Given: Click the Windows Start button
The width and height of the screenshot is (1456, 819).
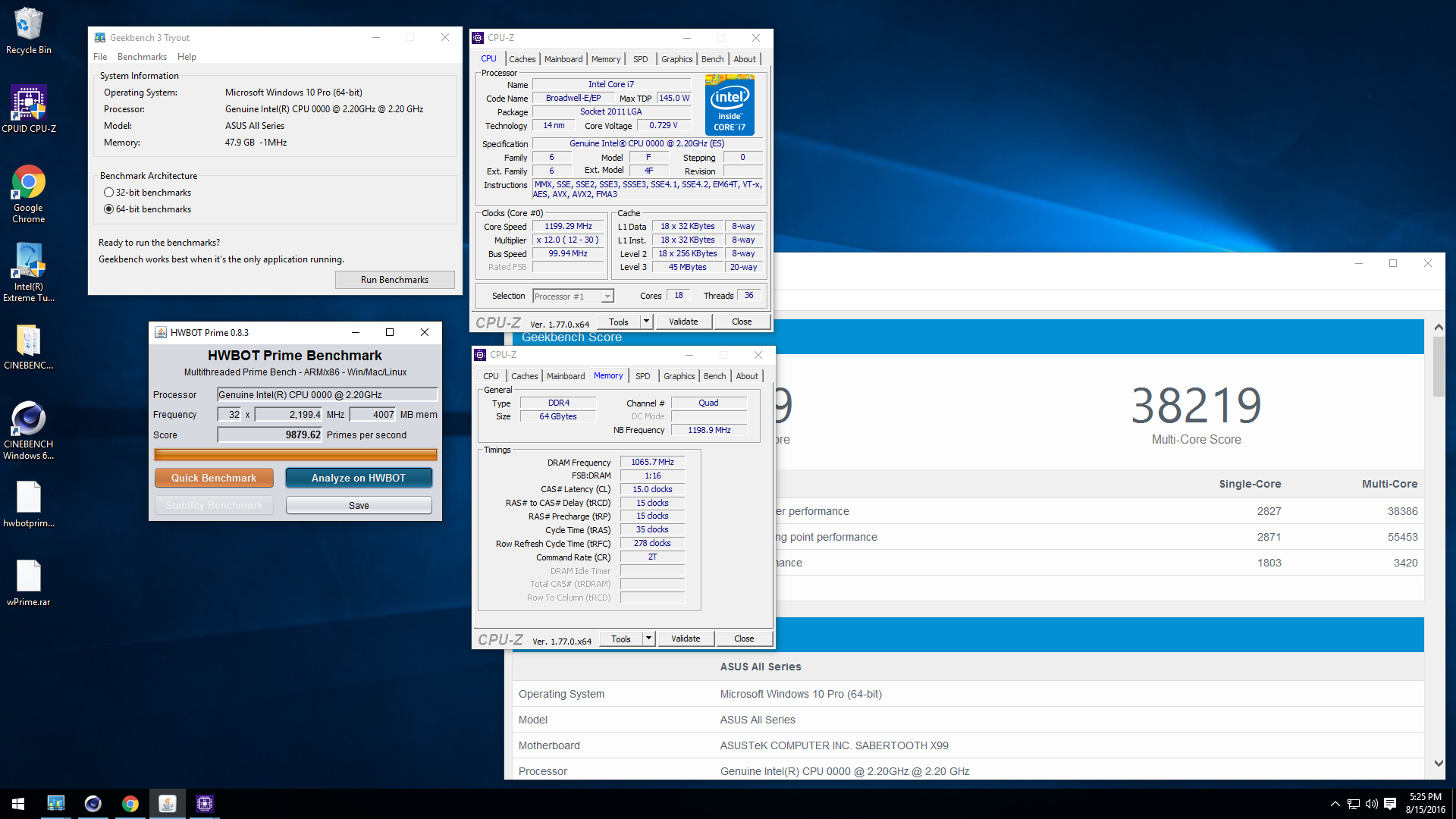Looking at the screenshot, I should 18,804.
